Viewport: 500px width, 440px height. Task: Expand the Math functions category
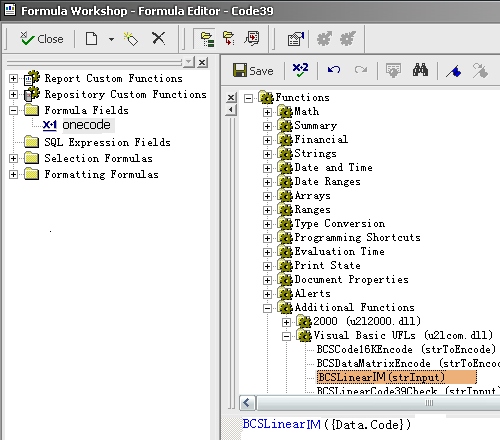click(267, 112)
